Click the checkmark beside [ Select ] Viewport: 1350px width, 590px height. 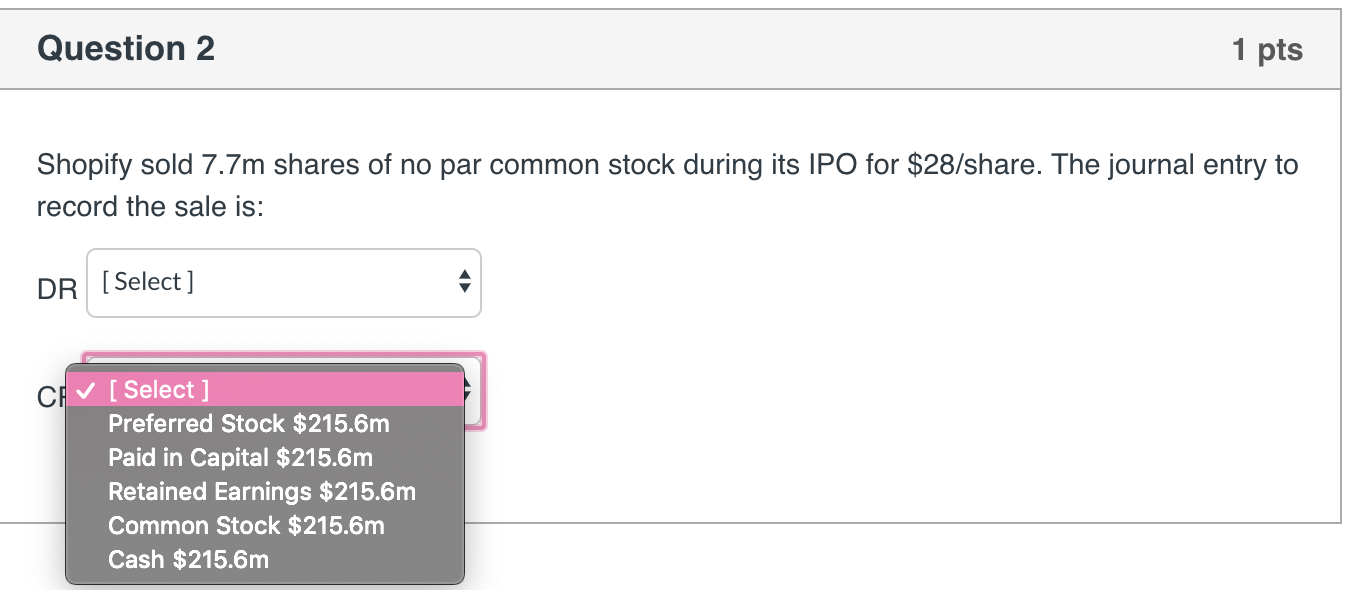pyautogui.click(x=86, y=390)
